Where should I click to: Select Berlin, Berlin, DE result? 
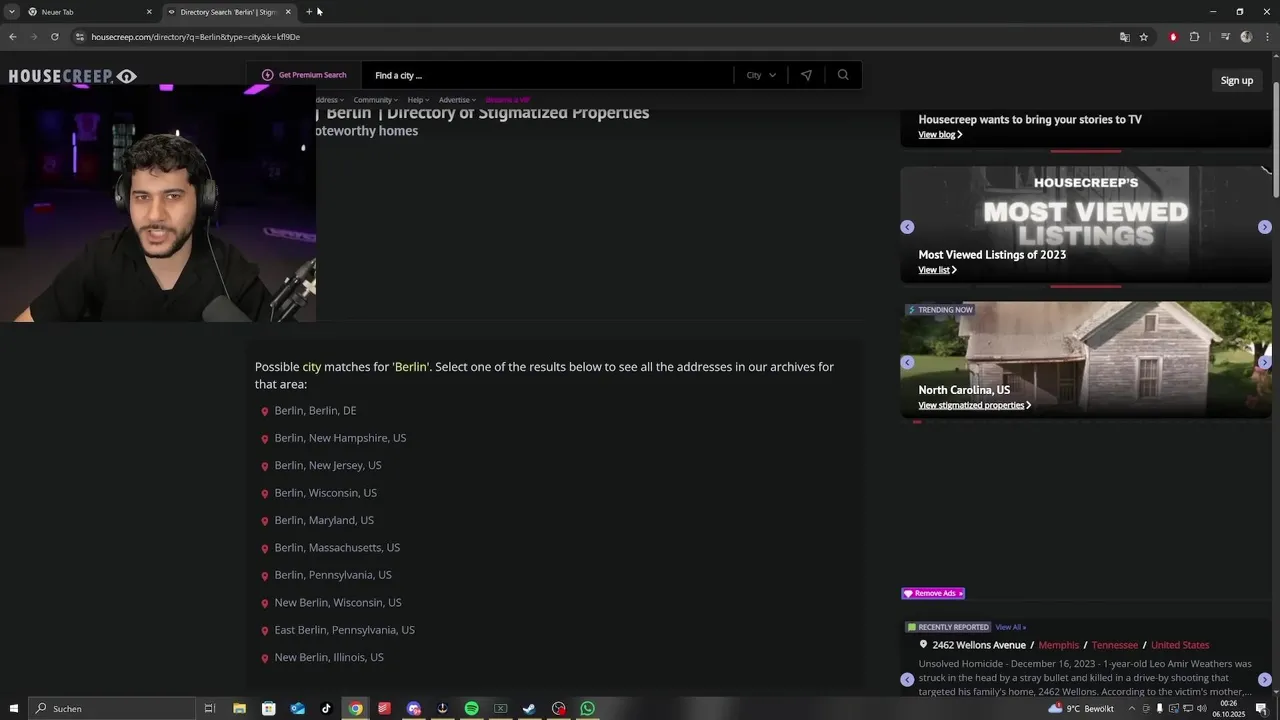click(315, 411)
